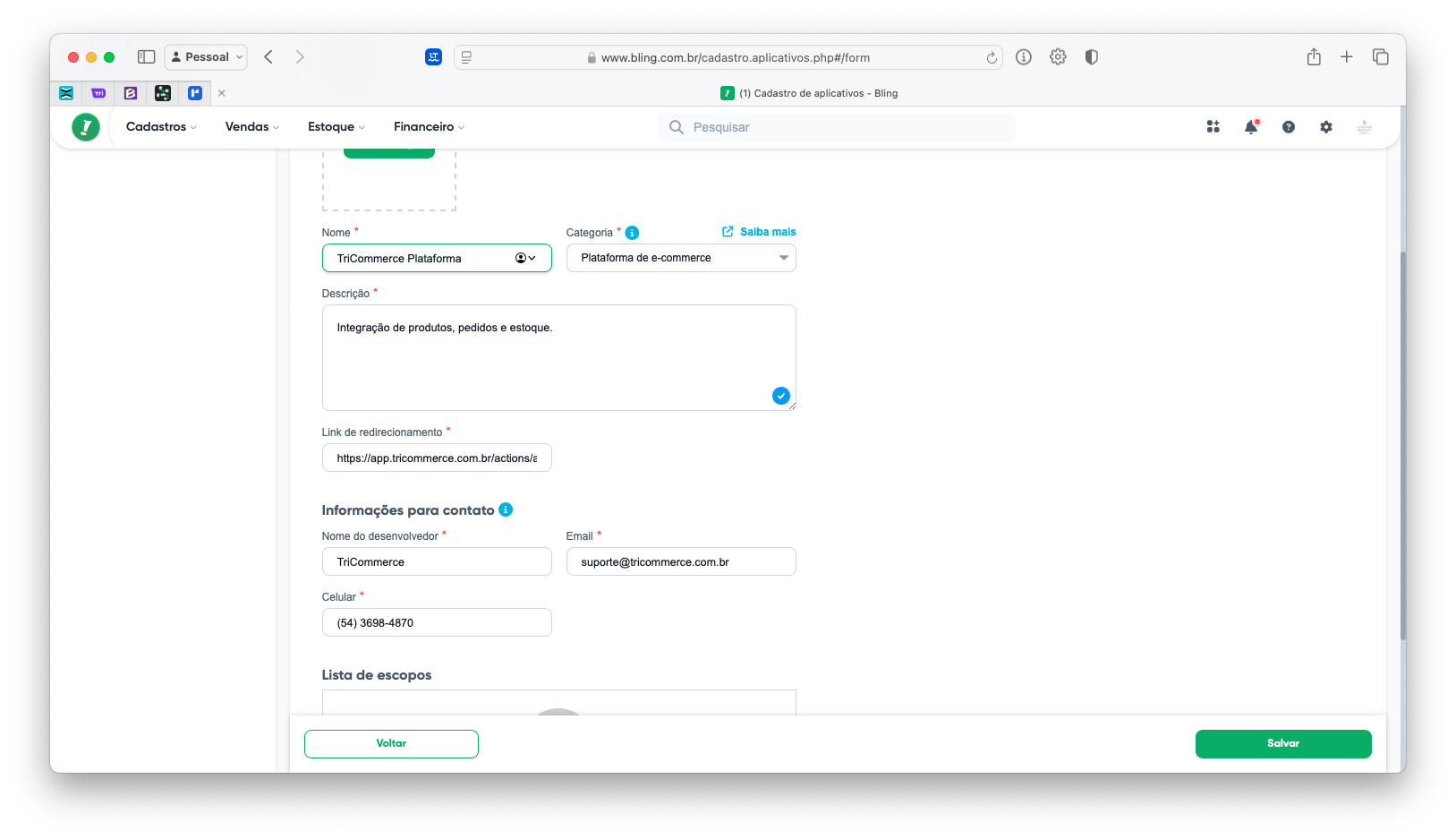Click the Email input field

coord(681,561)
